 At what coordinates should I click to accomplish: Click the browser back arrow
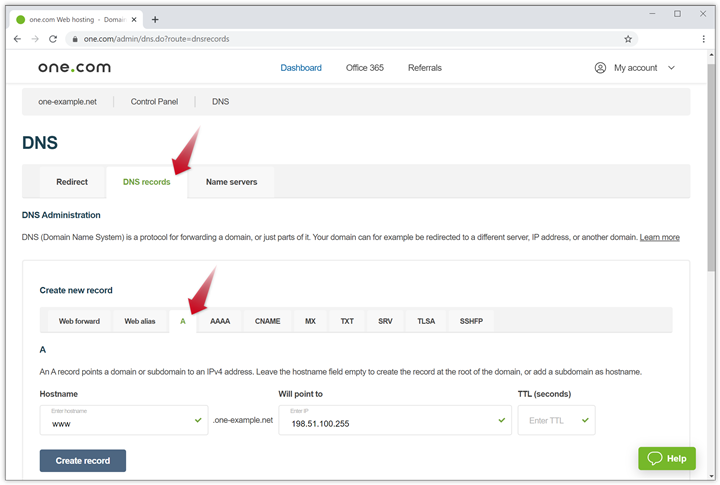point(17,39)
